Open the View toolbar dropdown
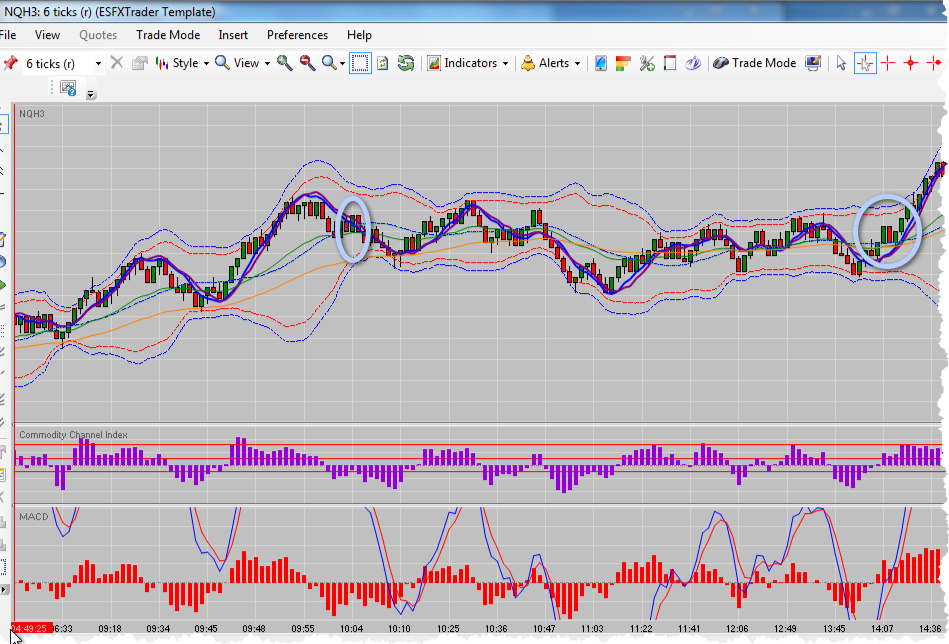The width and height of the screenshot is (949, 644). 243,63
